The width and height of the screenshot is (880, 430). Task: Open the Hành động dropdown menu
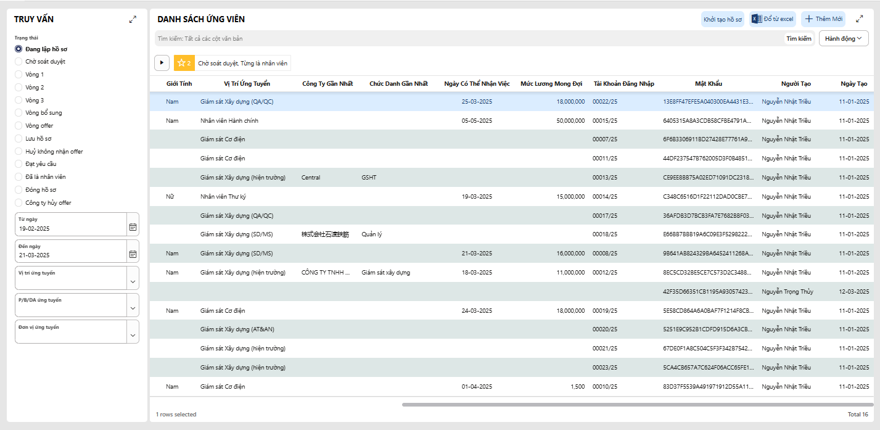844,38
